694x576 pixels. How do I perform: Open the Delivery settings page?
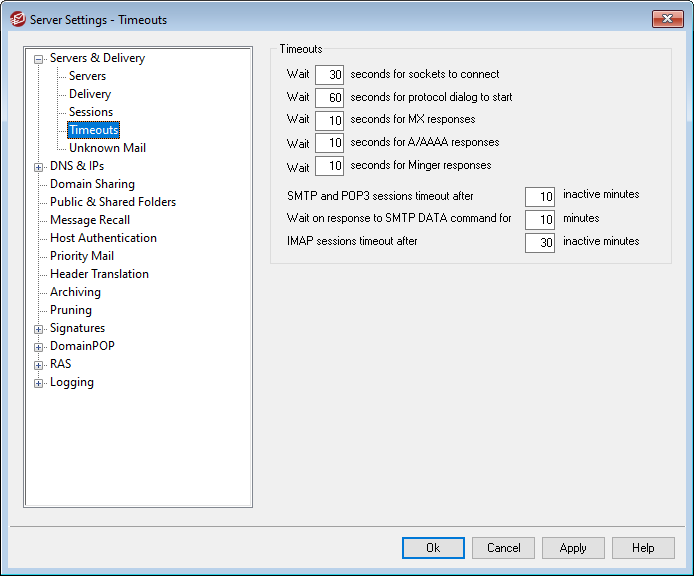[x=90, y=94]
